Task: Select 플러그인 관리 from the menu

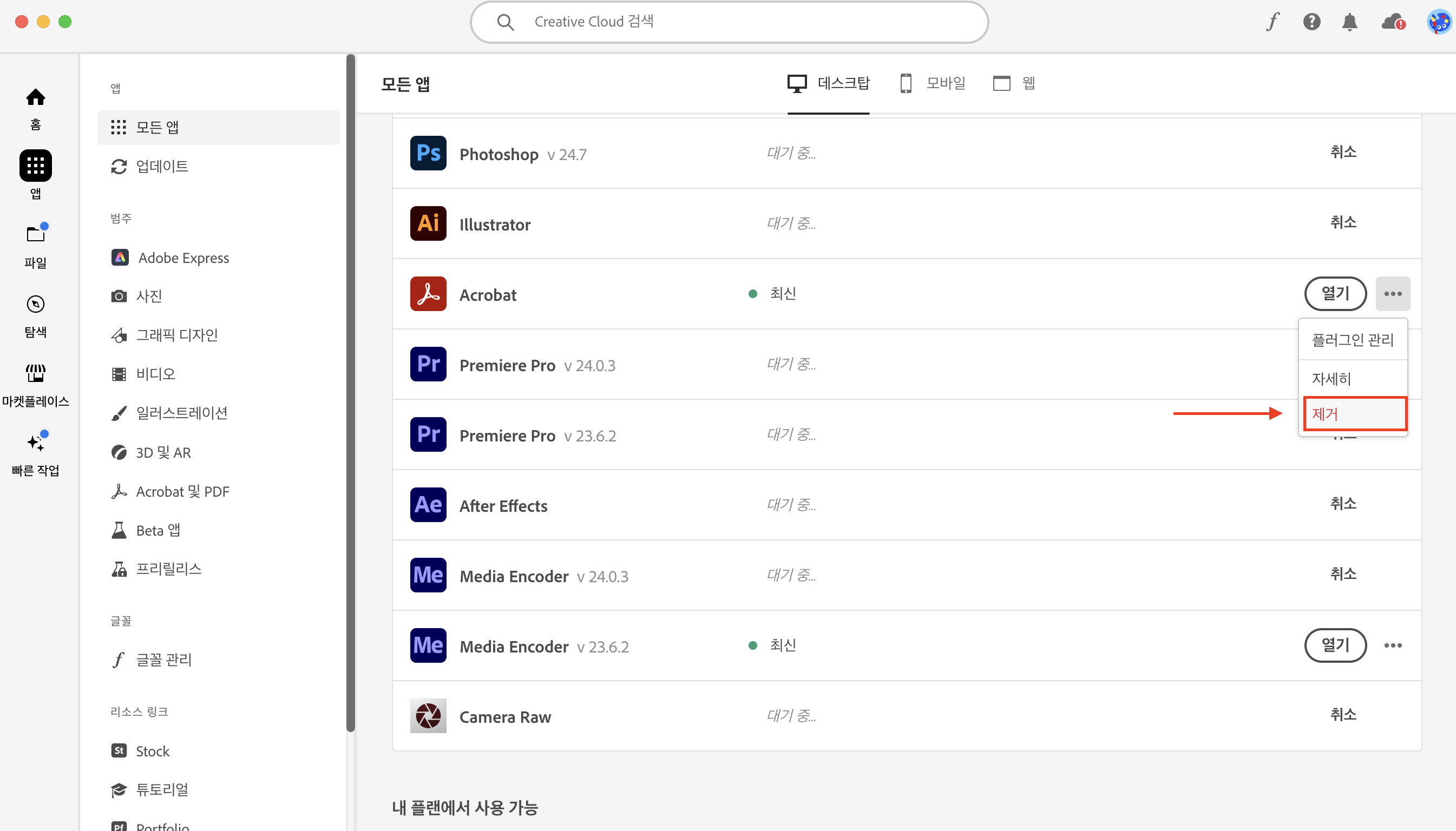Action: (1353, 340)
